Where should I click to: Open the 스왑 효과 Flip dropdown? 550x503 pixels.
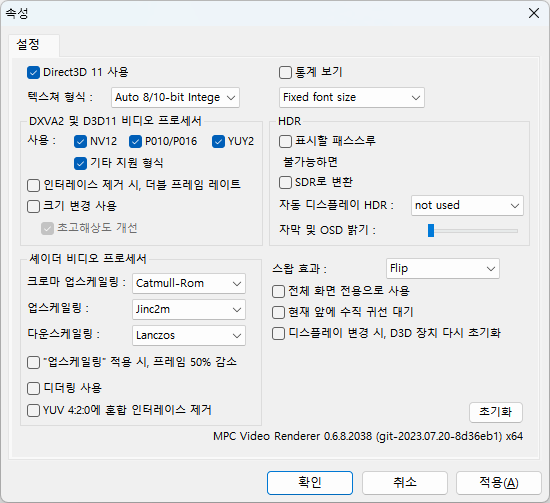pos(443,269)
